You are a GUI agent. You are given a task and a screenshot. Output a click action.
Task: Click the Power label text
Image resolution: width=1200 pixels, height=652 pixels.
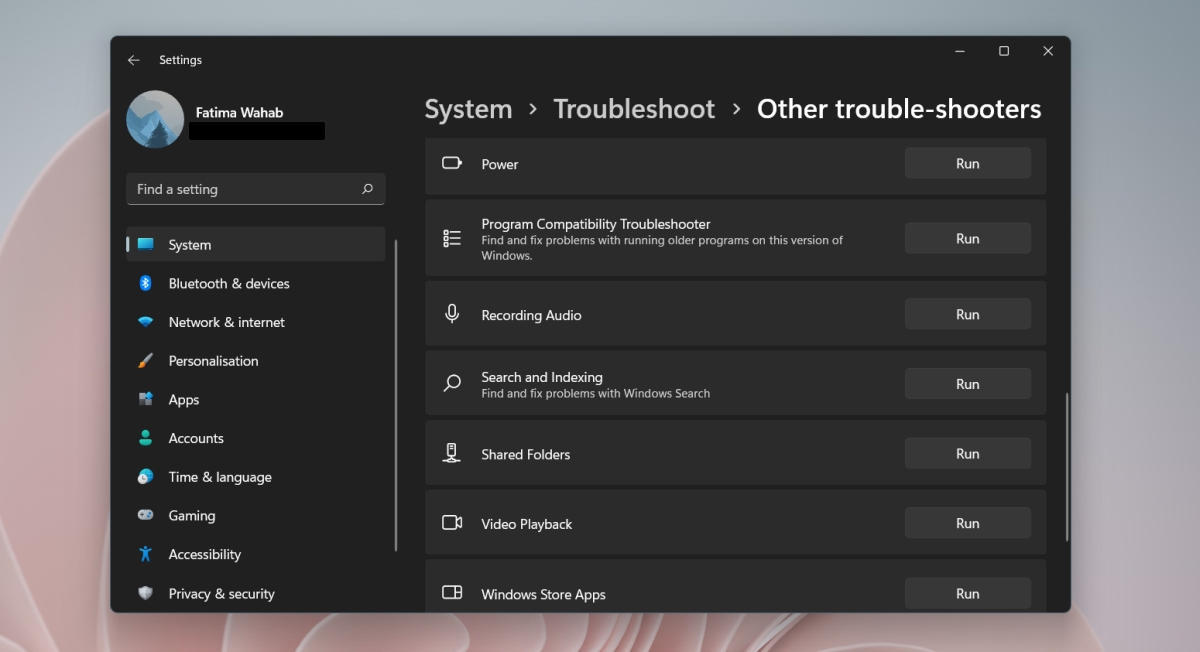click(499, 164)
